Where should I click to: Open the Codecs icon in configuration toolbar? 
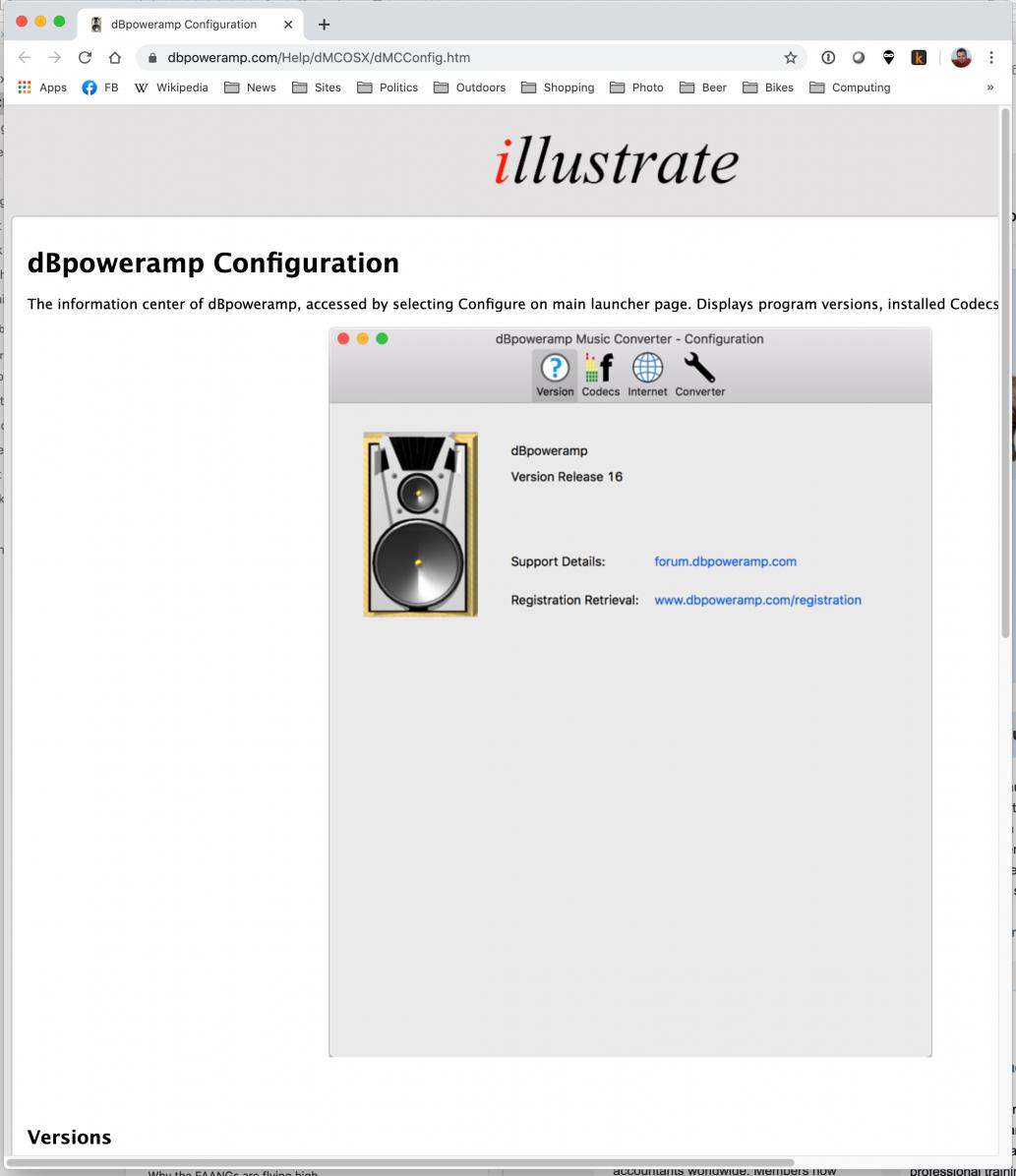(x=600, y=369)
